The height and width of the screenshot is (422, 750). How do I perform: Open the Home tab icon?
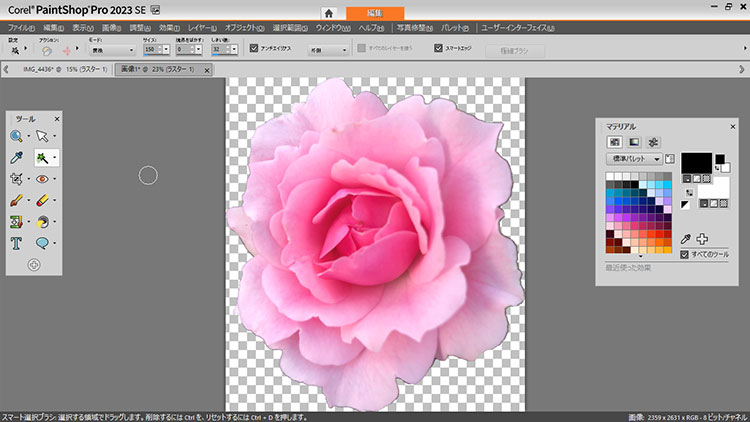click(330, 13)
